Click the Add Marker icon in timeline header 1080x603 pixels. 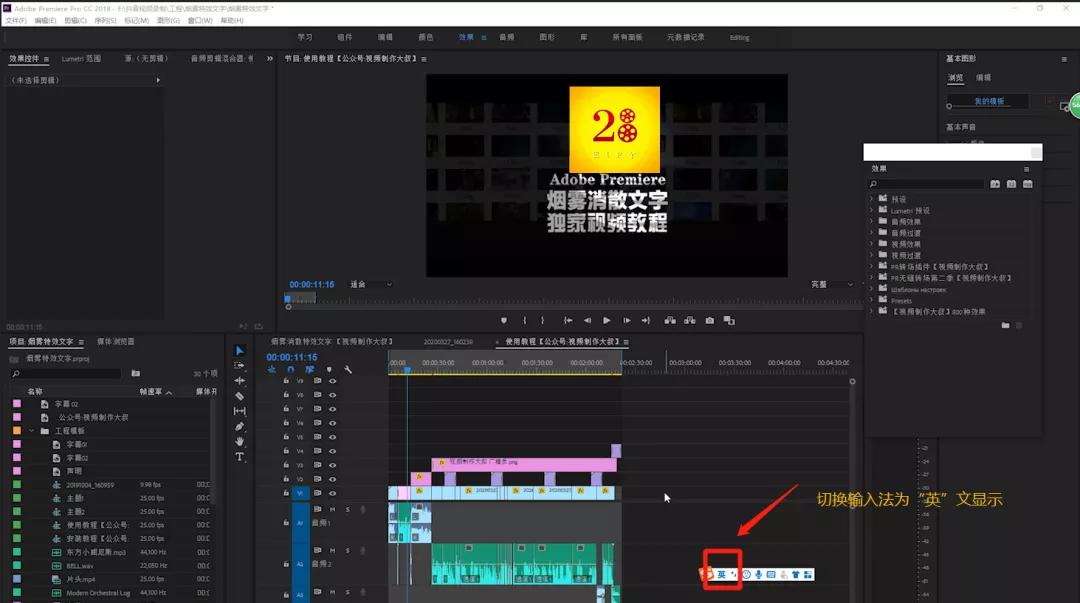click(x=329, y=369)
